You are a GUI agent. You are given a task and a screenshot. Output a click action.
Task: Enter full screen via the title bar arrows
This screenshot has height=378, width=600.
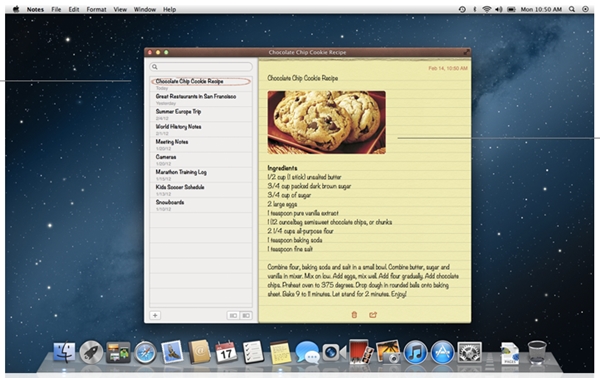coord(466,52)
